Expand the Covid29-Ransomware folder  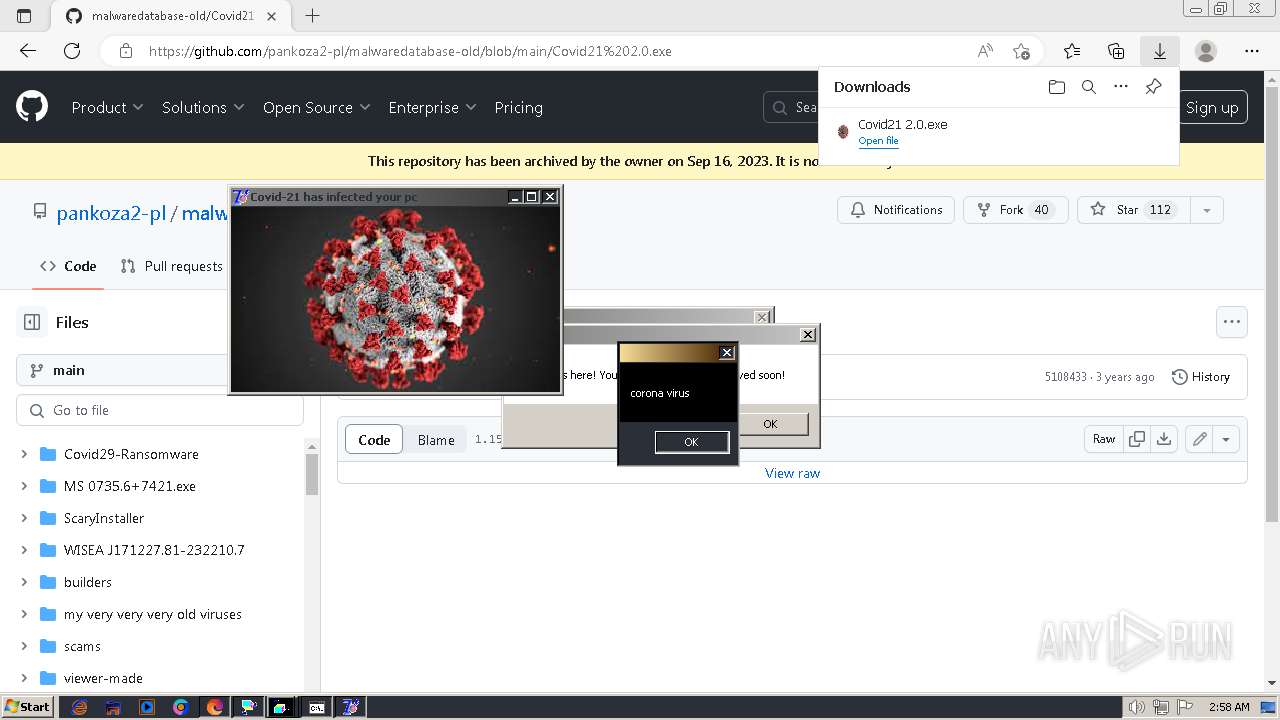click(25, 454)
